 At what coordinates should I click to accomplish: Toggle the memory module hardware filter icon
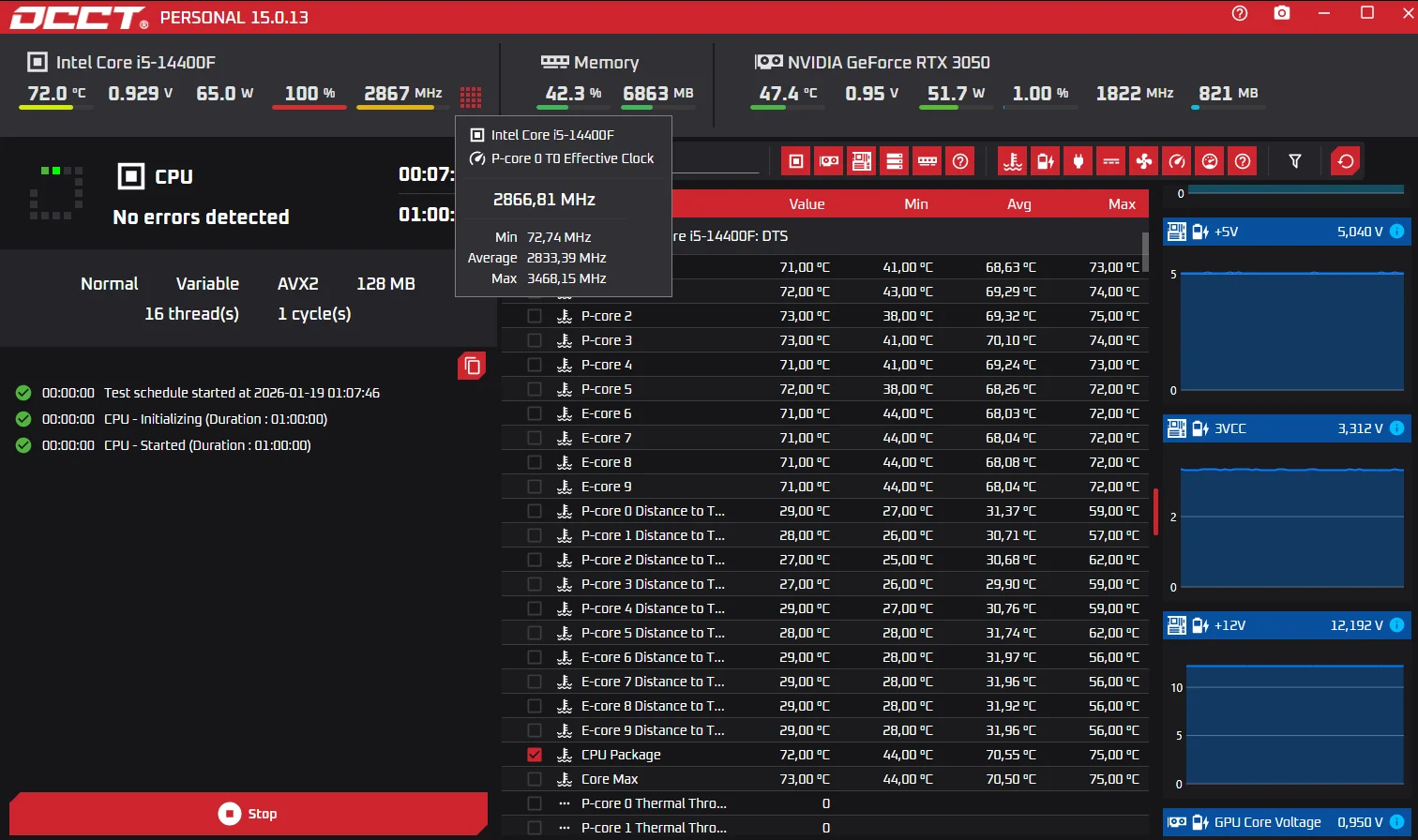(x=927, y=161)
